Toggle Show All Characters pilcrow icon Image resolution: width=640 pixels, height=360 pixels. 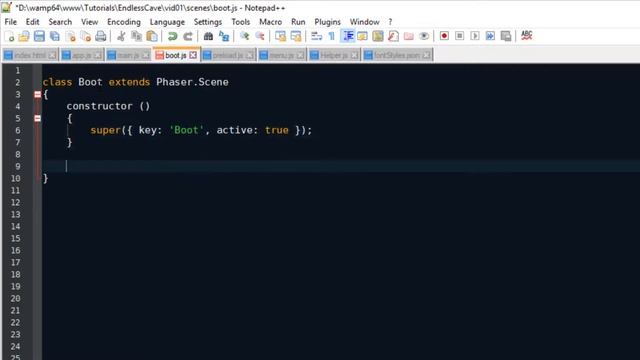click(331, 36)
